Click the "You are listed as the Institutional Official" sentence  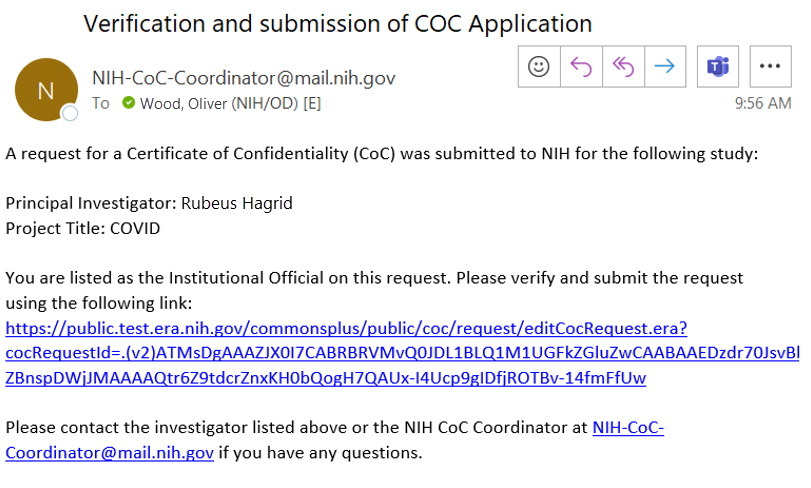(x=374, y=278)
